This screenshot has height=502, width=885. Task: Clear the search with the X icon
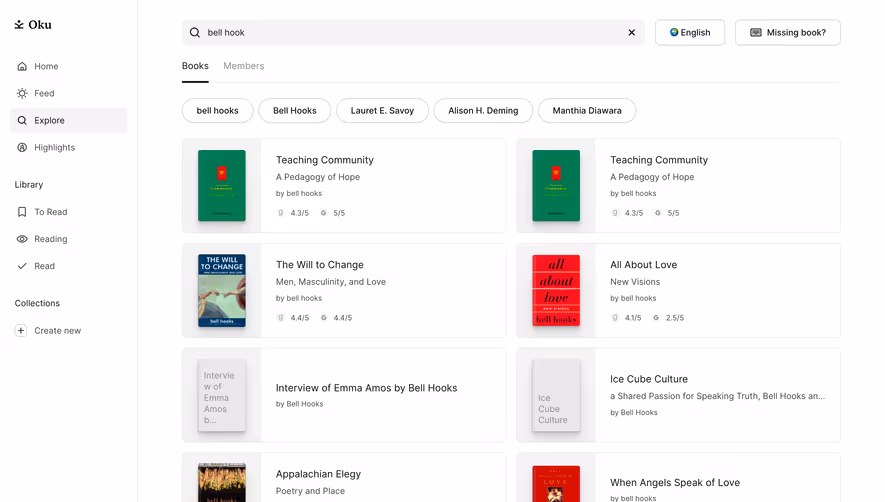(x=632, y=33)
